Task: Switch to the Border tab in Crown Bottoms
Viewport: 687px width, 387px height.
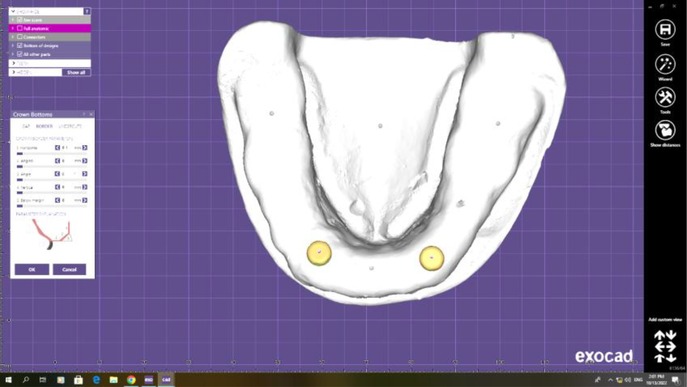Action: click(44, 126)
